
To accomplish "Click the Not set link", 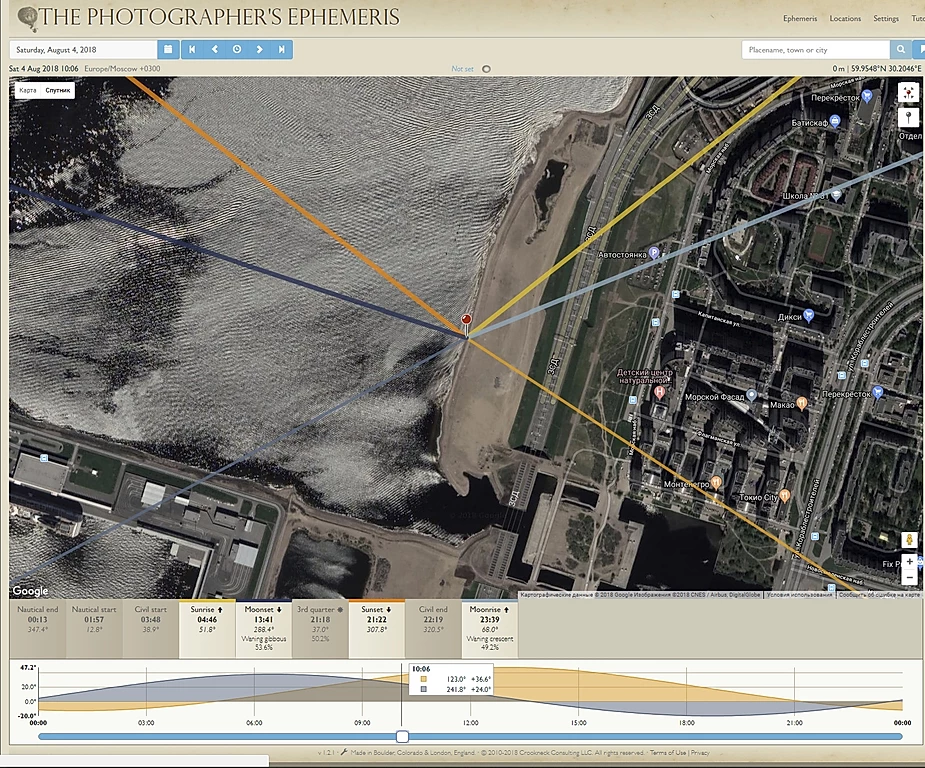I will click(x=462, y=69).
